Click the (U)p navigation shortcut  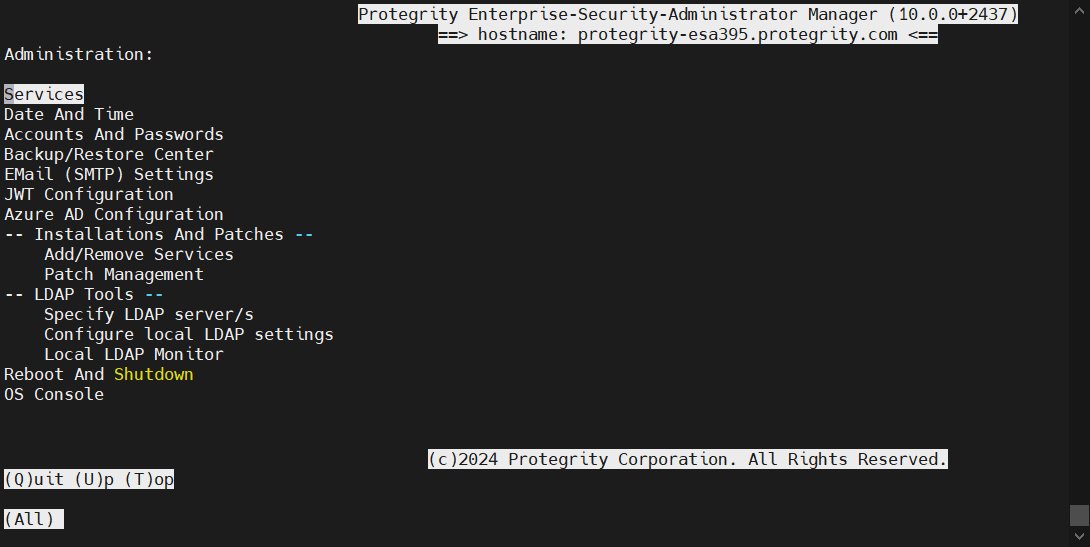click(94, 480)
